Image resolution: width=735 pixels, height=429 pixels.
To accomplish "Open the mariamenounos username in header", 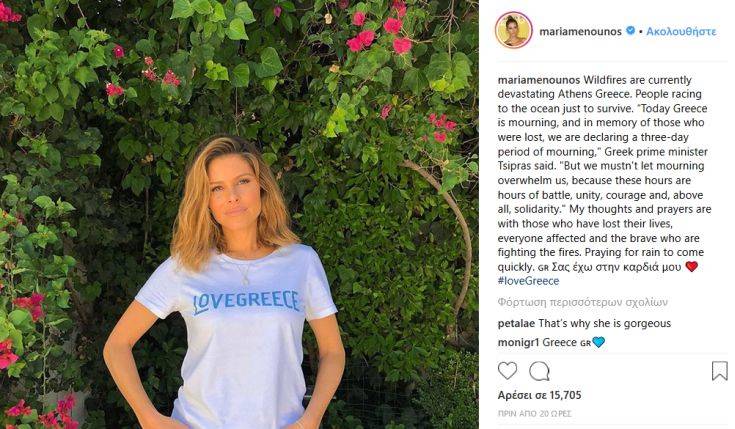I will (580, 31).
